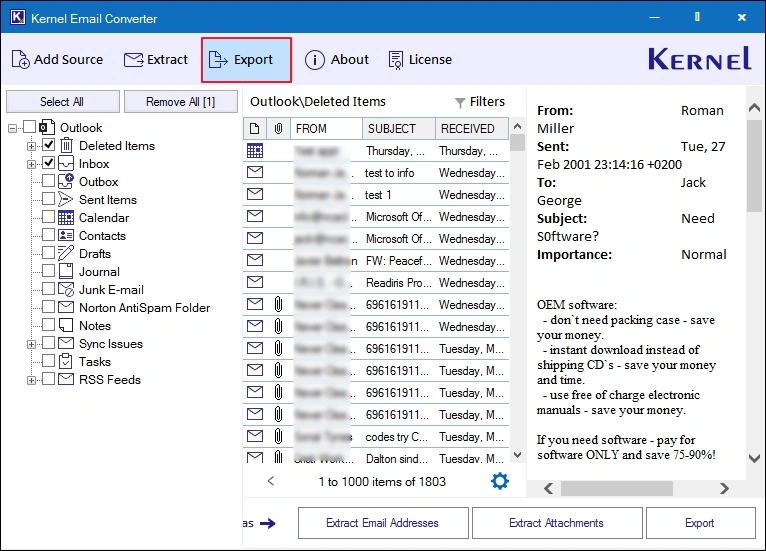This screenshot has width=766, height=551.
Task: Expand the Sync Issues tree node
Action: 31,344
